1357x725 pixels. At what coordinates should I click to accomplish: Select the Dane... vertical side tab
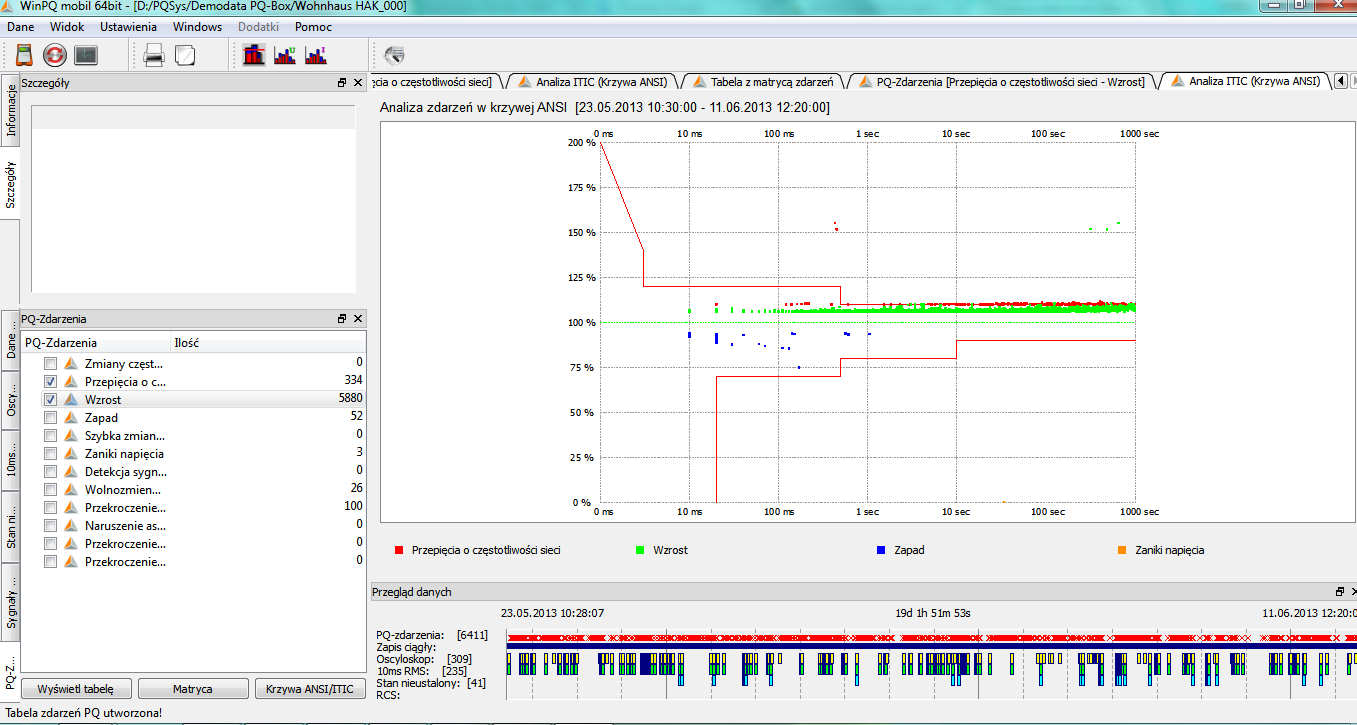[x=11, y=340]
